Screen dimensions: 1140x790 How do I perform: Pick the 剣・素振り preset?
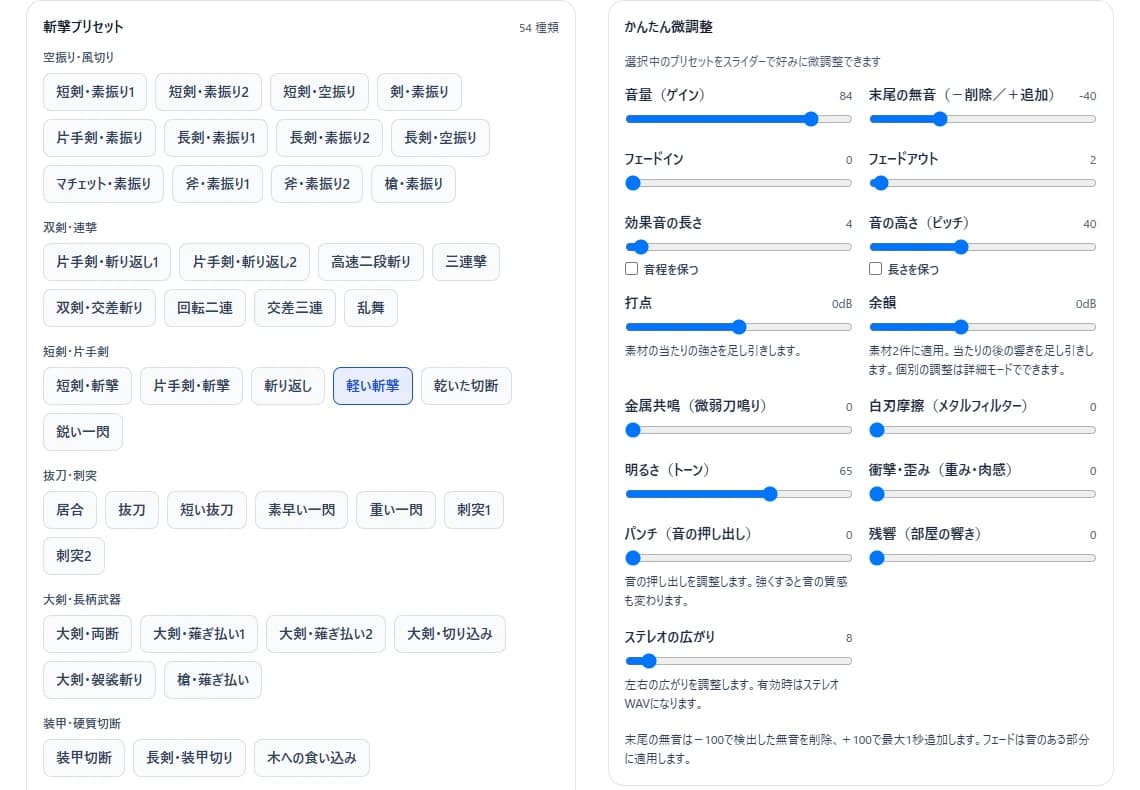click(x=419, y=92)
